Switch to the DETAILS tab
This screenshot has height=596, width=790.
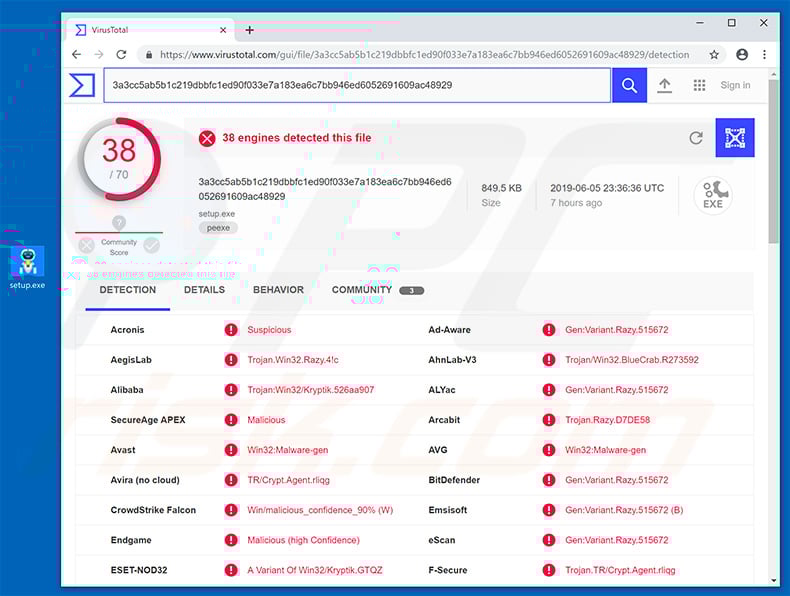[x=204, y=290]
